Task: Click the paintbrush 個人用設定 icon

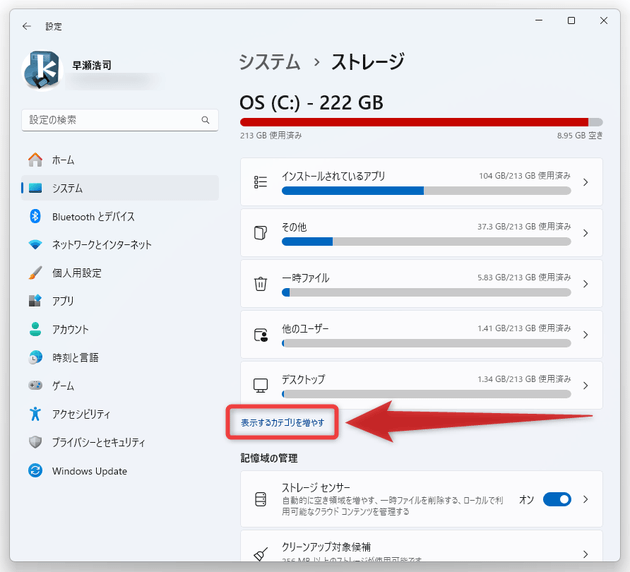Action: pos(35,273)
